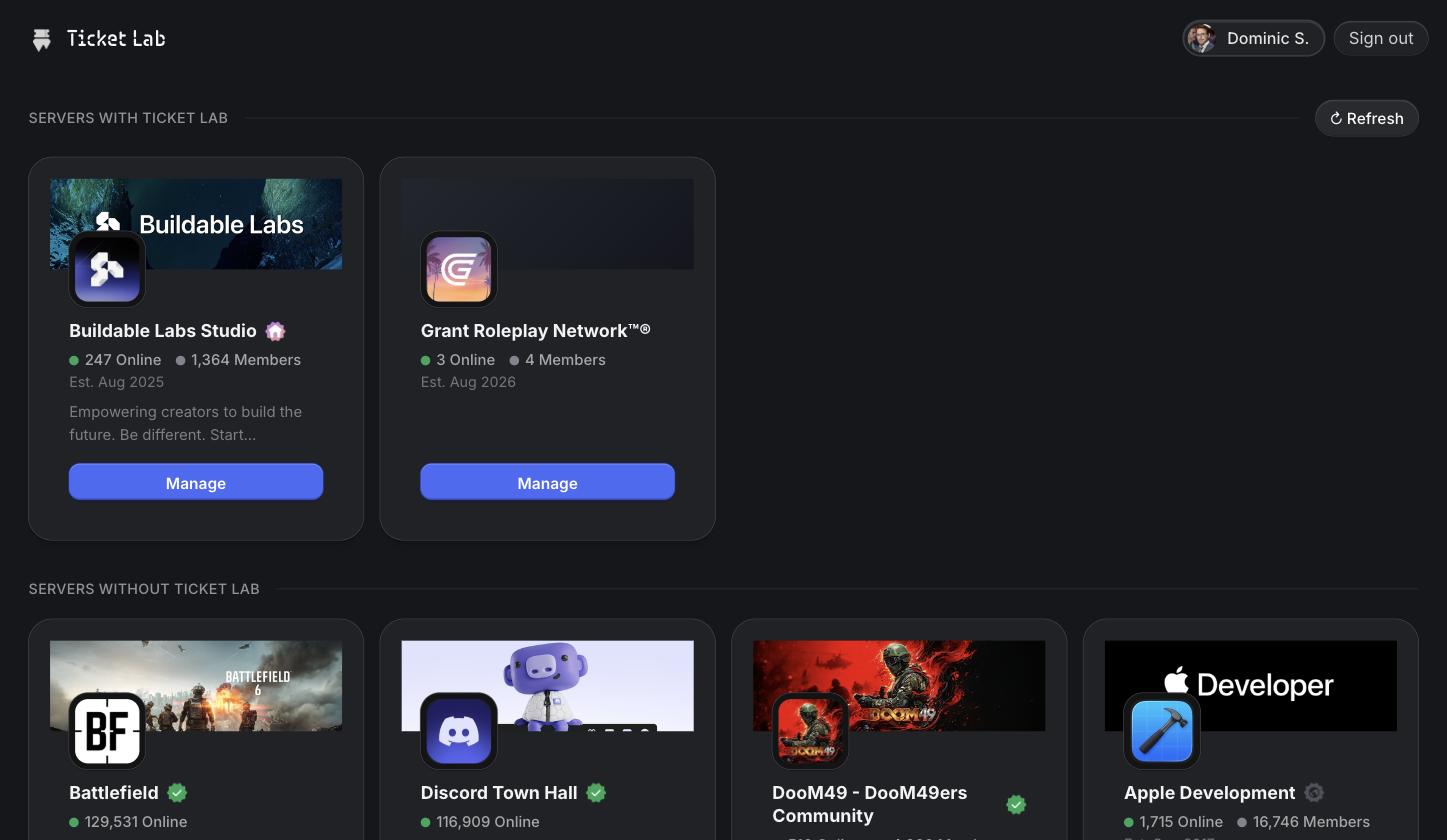This screenshot has width=1447, height=840.
Task: Click '1,364 Members' count text
Action: click(246, 360)
